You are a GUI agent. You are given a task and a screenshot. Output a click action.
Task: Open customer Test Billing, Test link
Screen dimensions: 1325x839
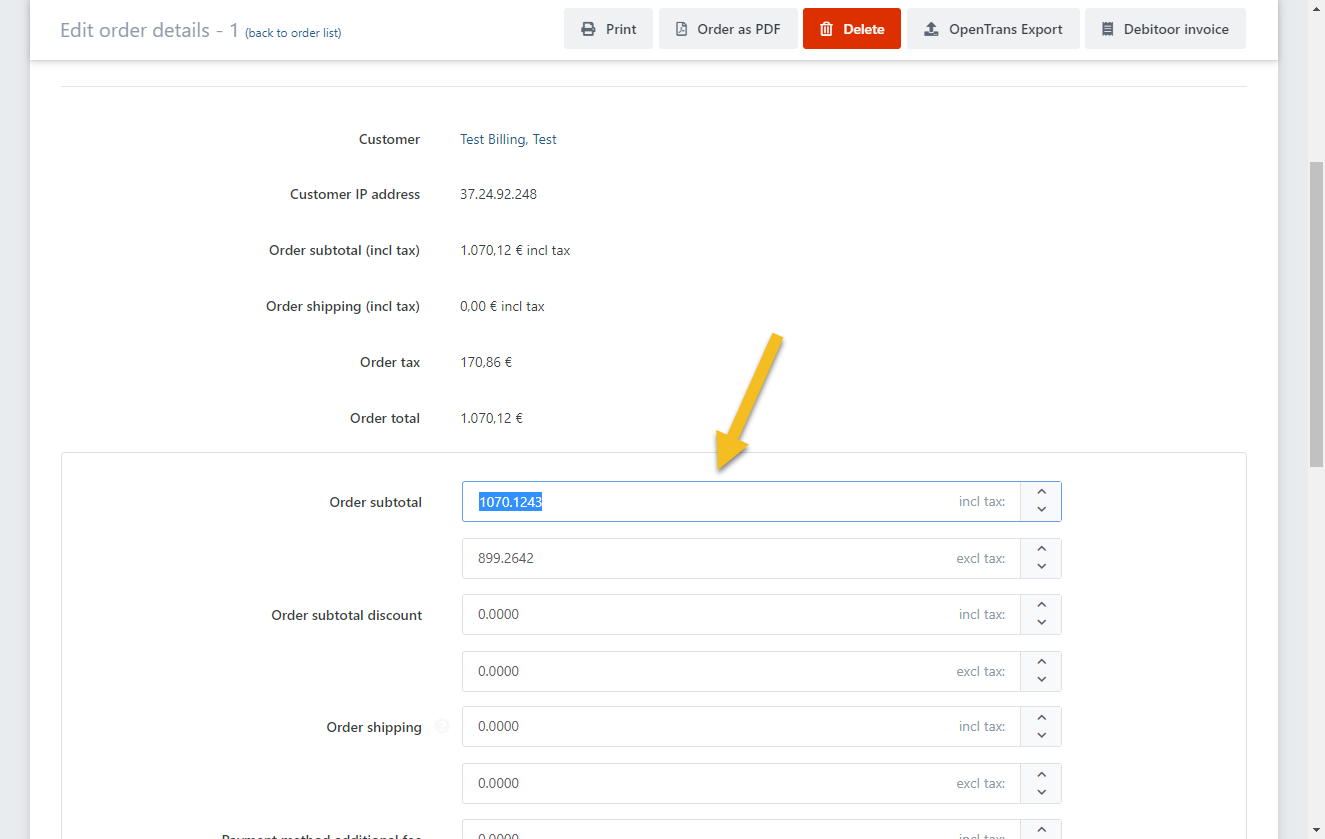click(x=508, y=139)
